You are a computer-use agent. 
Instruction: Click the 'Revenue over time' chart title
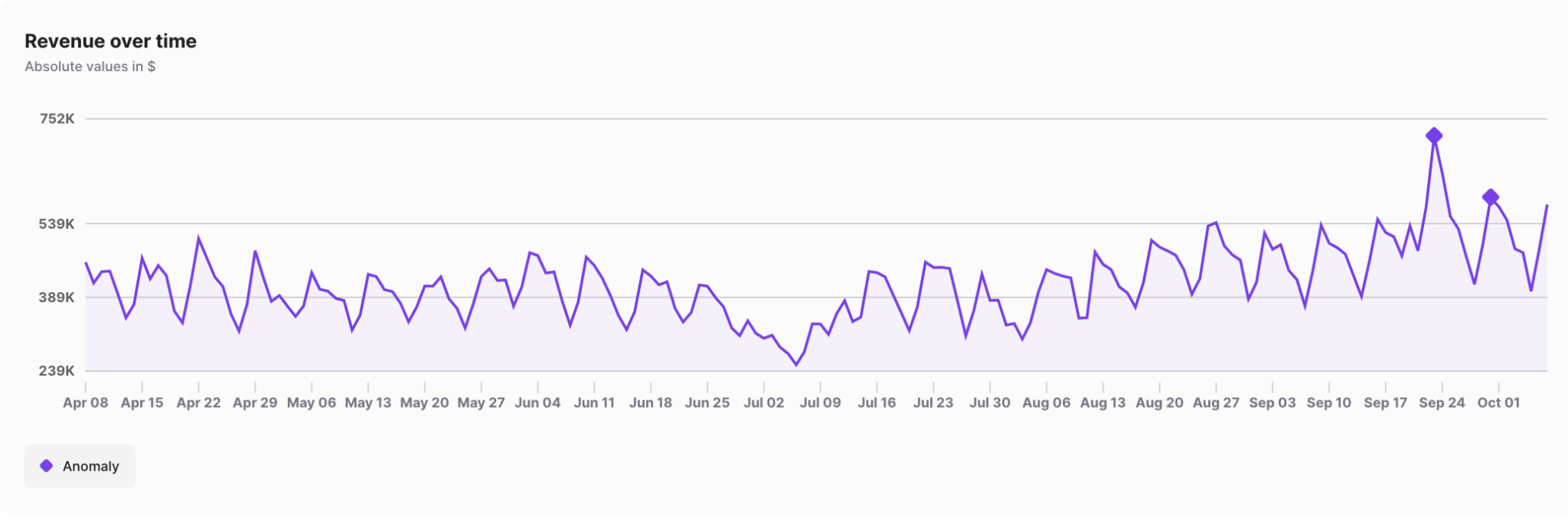coord(110,41)
